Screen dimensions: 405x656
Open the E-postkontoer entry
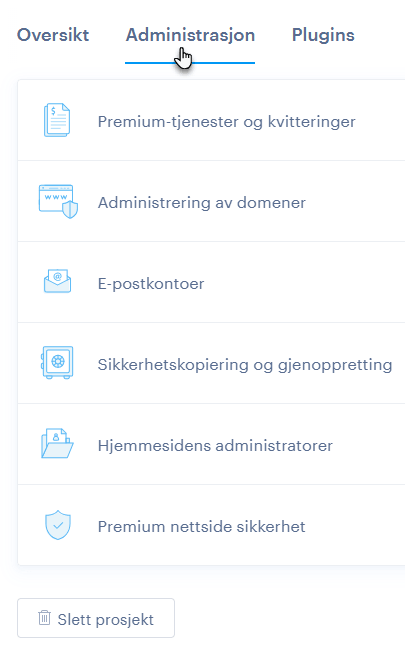pyautogui.click(x=211, y=282)
